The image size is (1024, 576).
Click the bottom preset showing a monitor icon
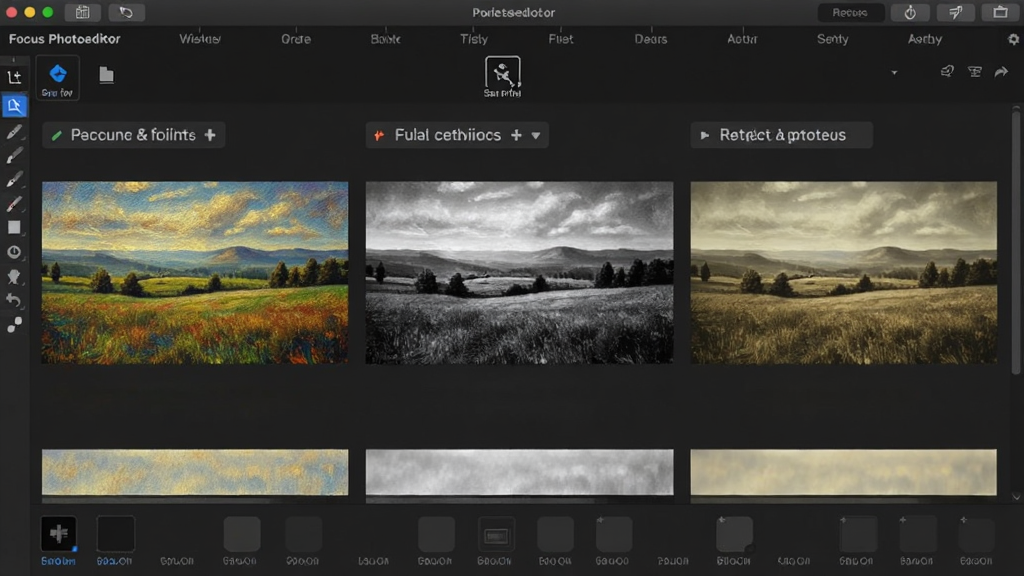[496, 536]
